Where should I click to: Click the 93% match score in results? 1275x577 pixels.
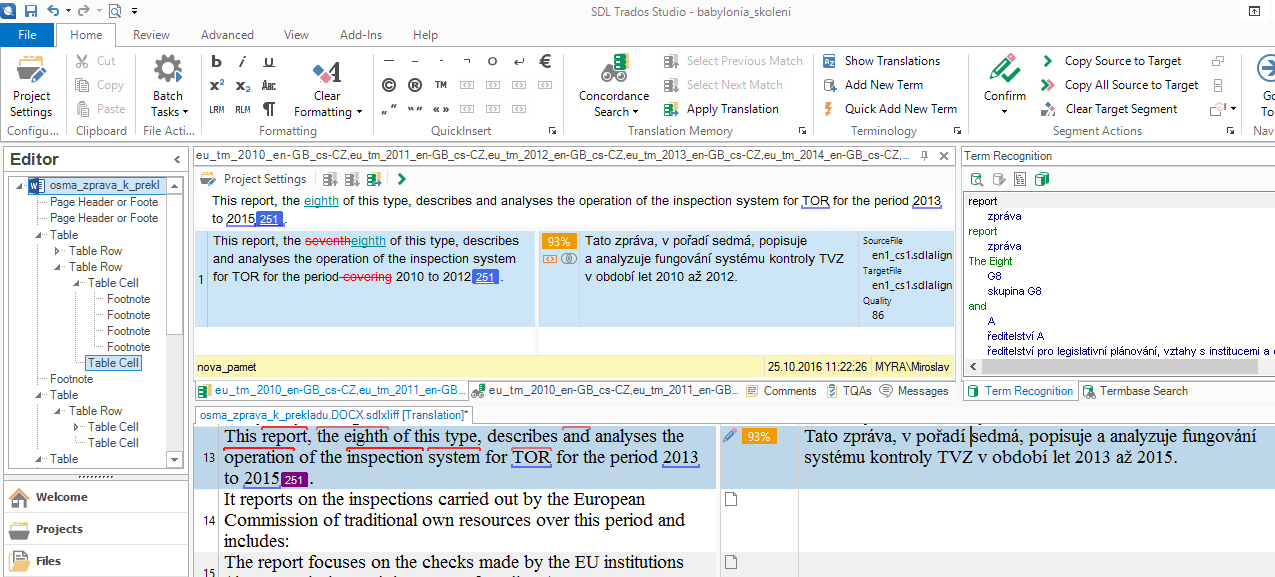tap(559, 241)
